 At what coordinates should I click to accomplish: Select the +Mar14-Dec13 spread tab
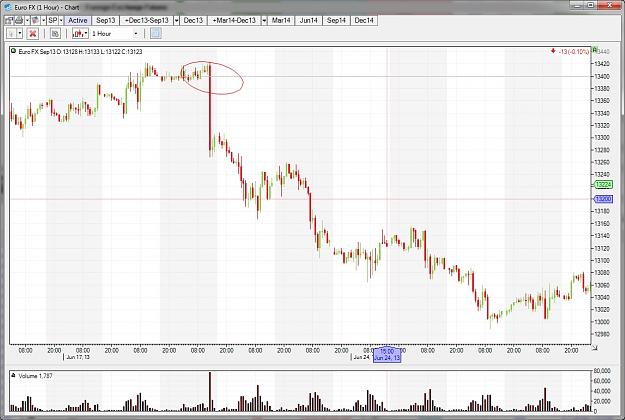click(234, 20)
